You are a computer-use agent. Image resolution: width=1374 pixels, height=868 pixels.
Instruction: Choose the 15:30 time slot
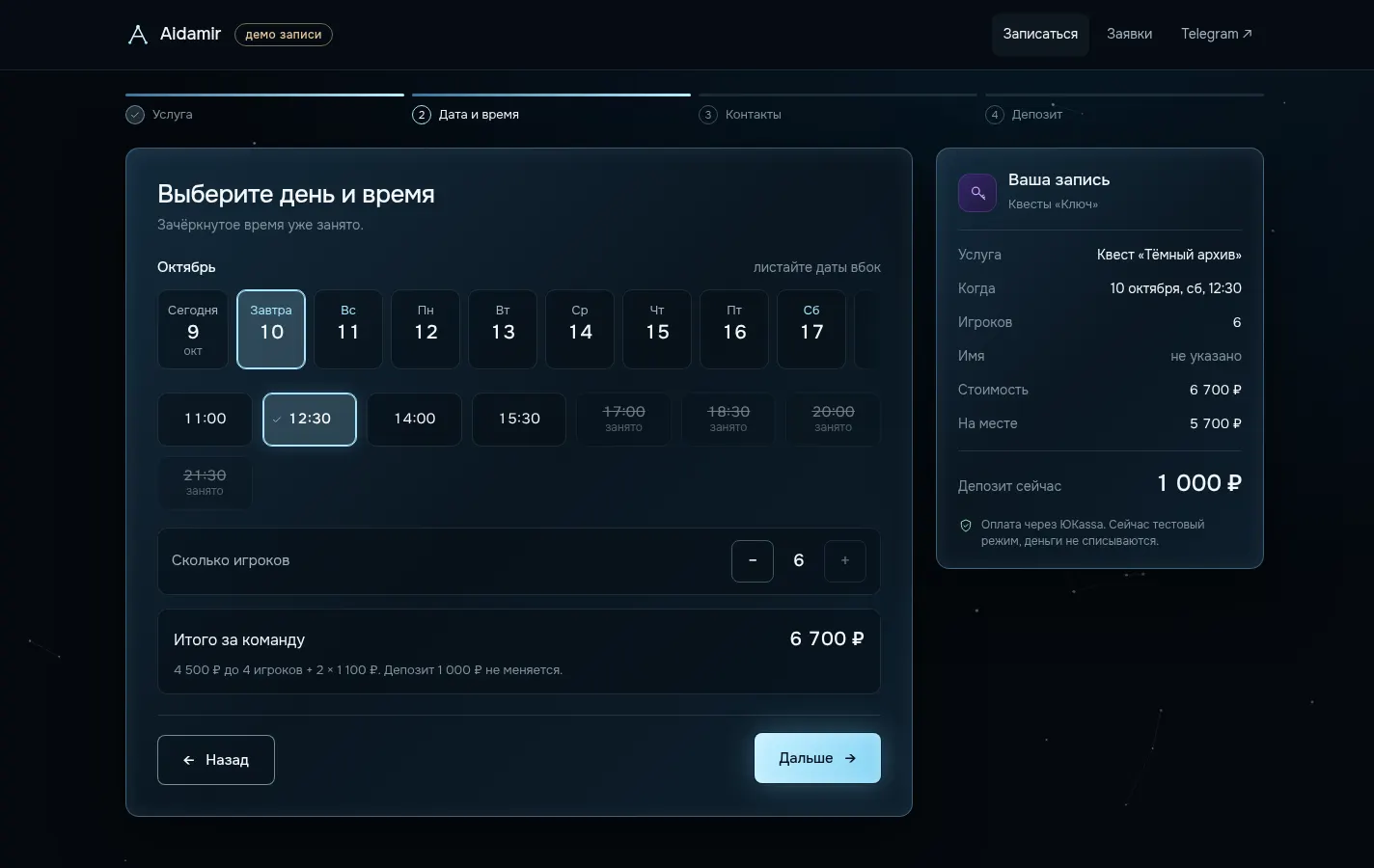pyautogui.click(x=519, y=420)
